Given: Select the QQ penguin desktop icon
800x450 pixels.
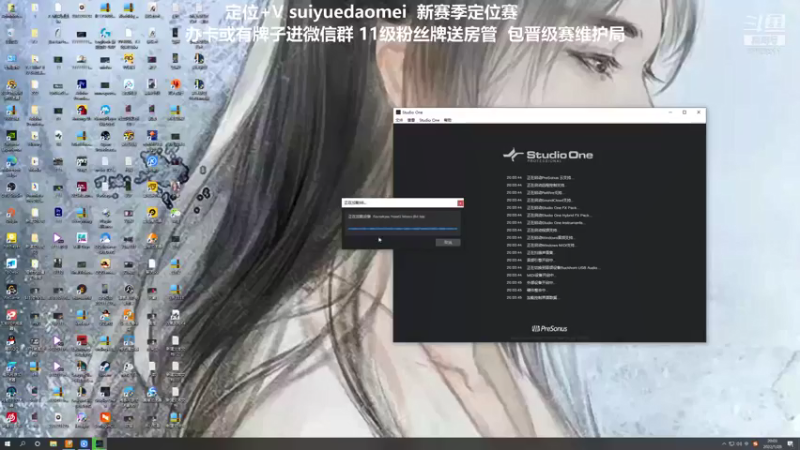Looking at the screenshot, I should point(11,343).
